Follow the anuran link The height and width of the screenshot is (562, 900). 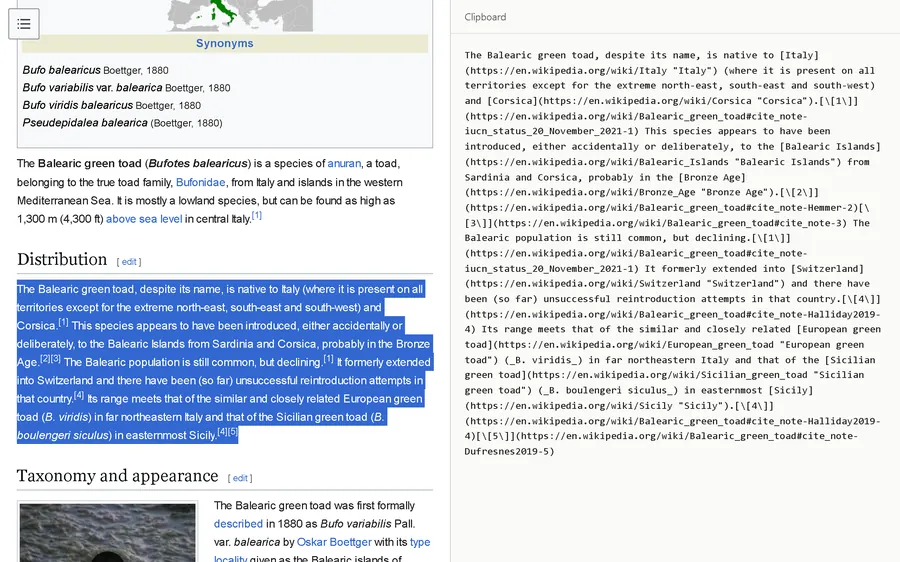(x=344, y=164)
